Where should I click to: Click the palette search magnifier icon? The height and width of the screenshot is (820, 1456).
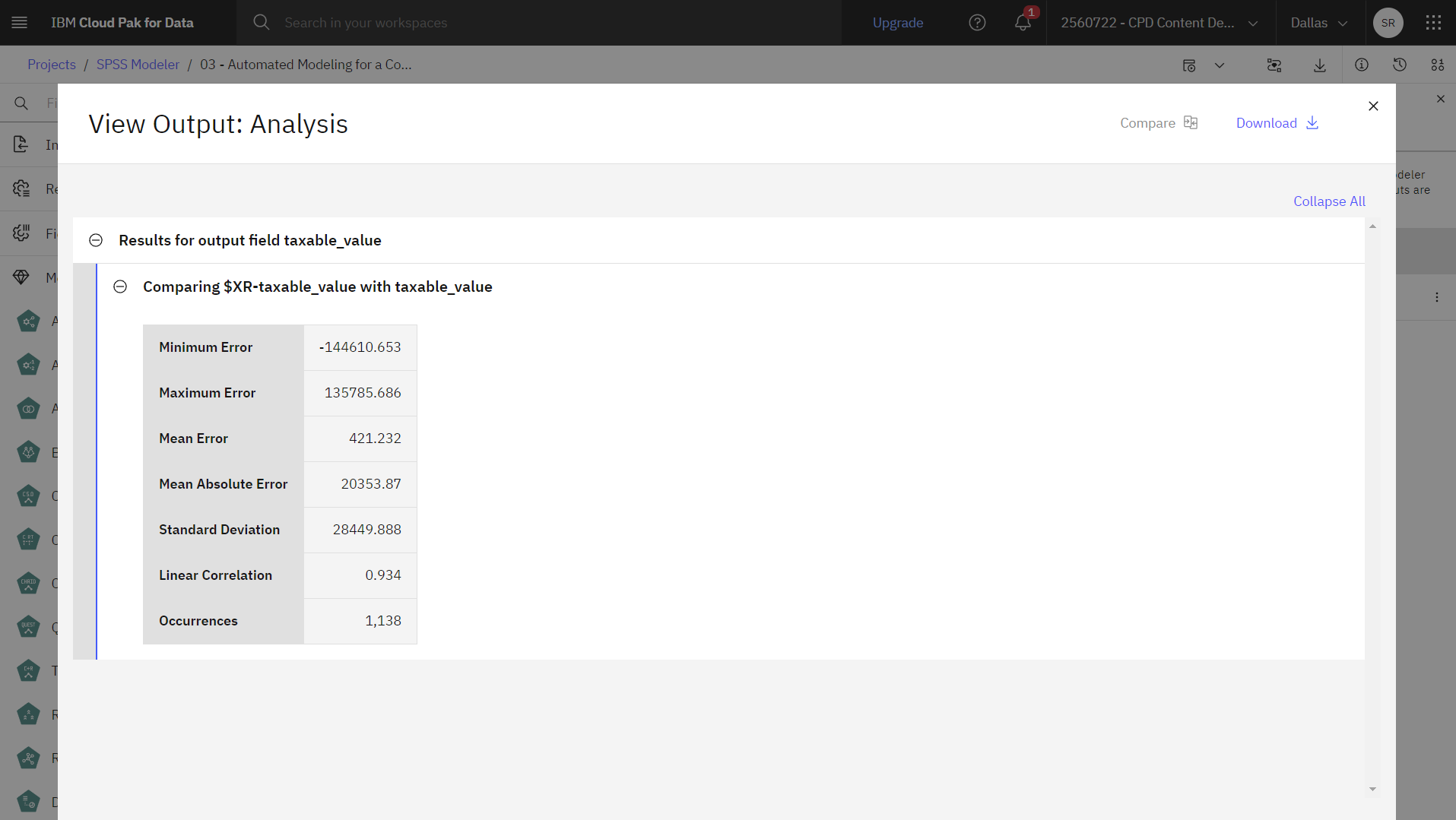click(21, 103)
